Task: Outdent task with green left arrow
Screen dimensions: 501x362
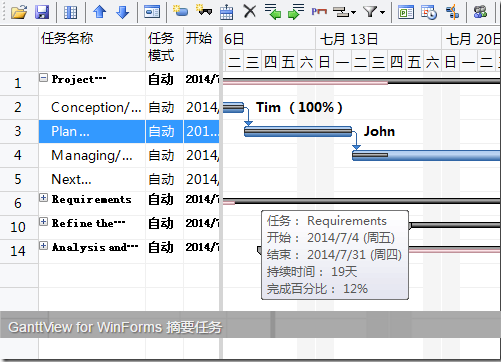Action: pos(273,12)
